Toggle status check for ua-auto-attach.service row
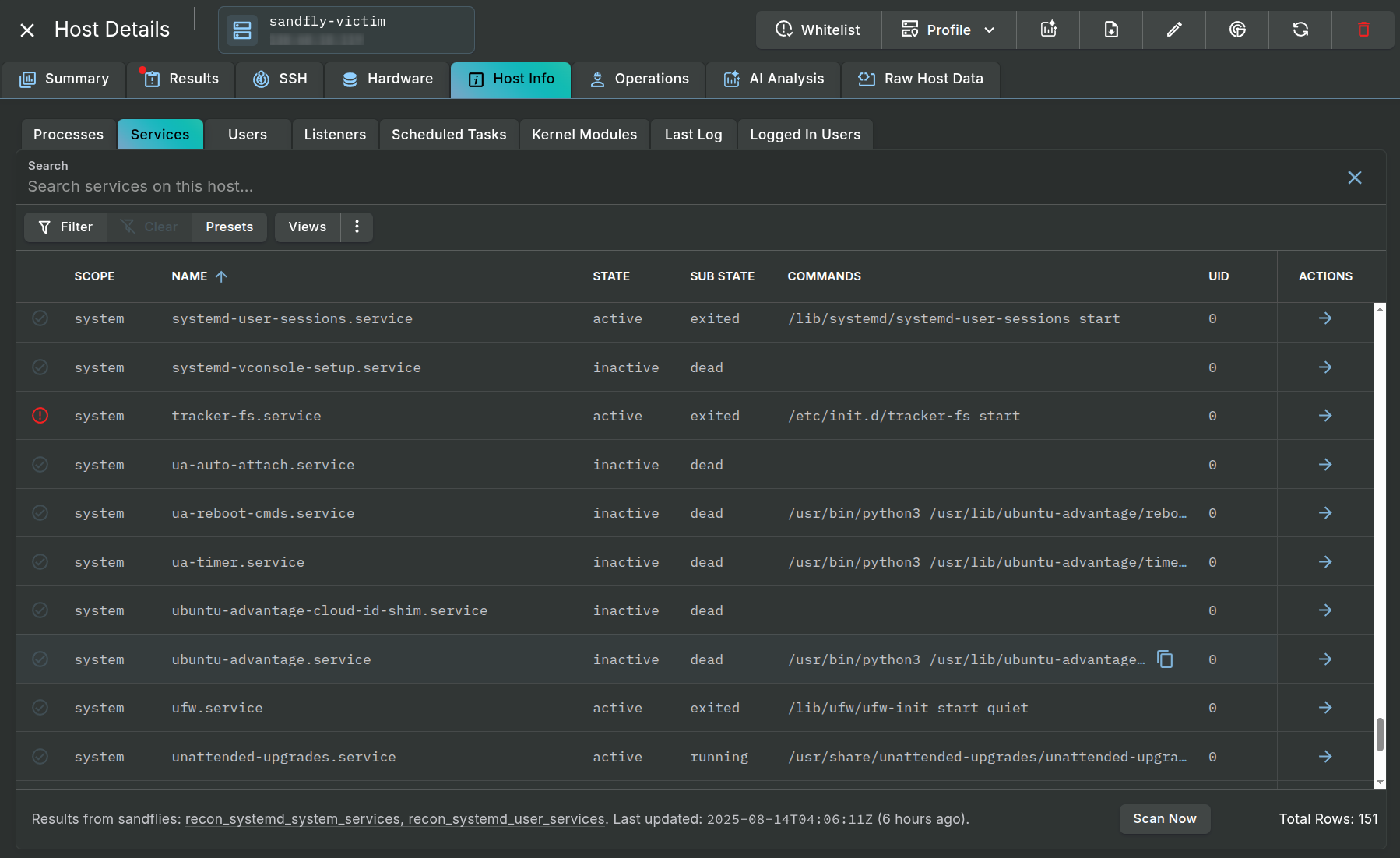Screen dimensions: 1400x858 point(40,465)
